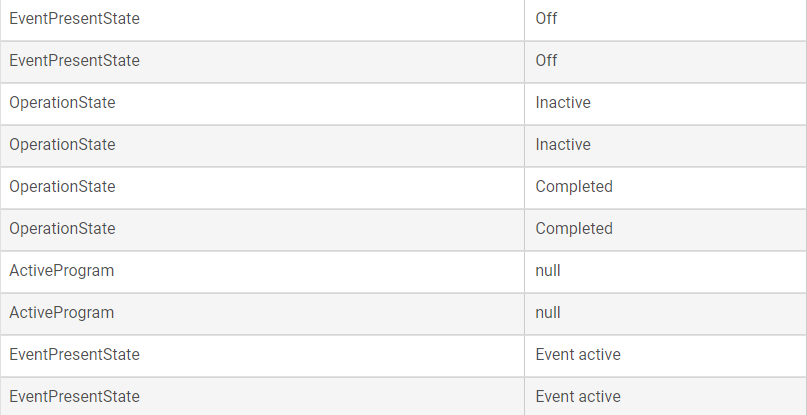Click OperationState in the white Inactive row
Viewport: 807px width, 415px height.
click(62, 102)
